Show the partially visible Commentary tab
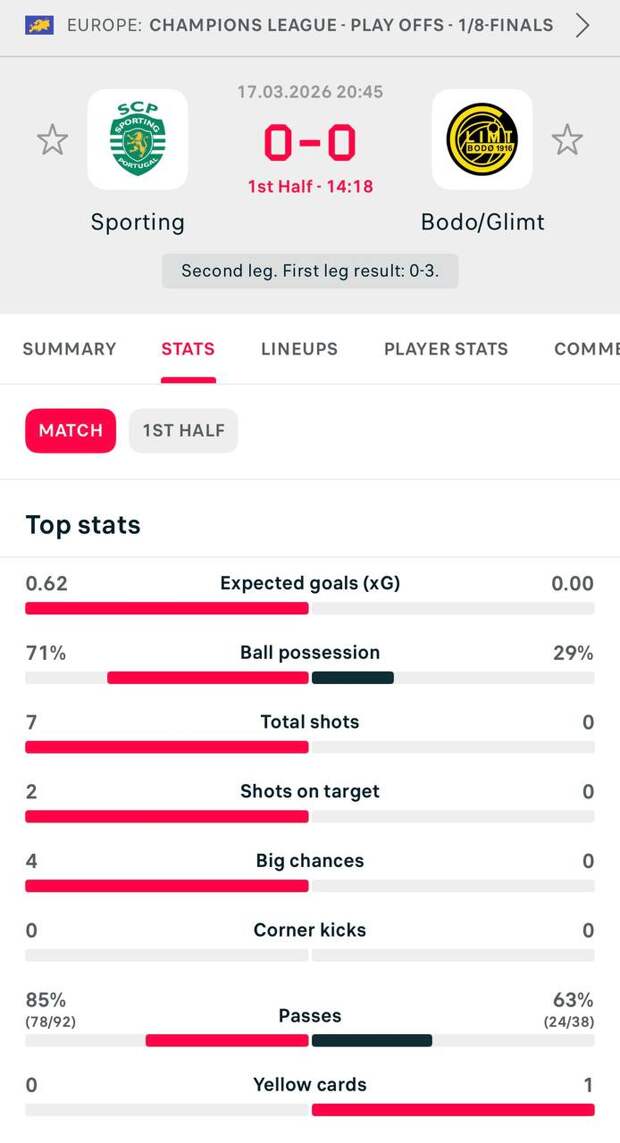This screenshot has width=620, height=1143. pyautogui.click(x=586, y=349)
